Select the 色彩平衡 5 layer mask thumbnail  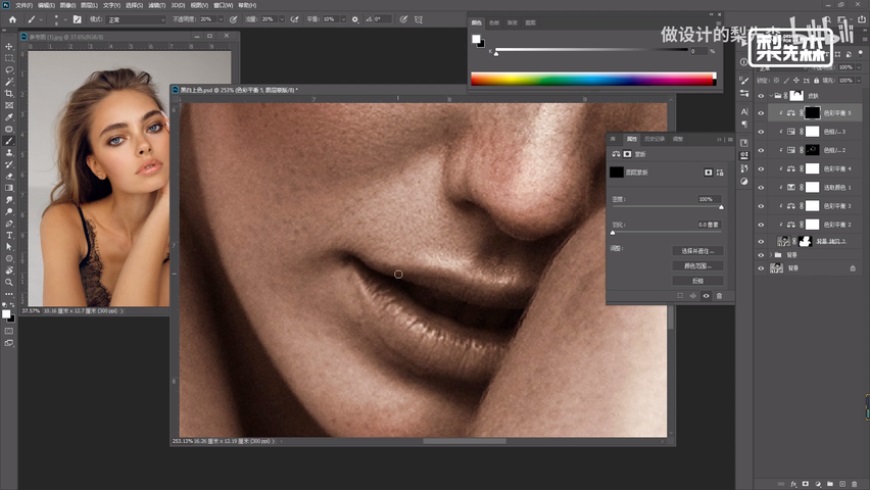coord(812,113)
